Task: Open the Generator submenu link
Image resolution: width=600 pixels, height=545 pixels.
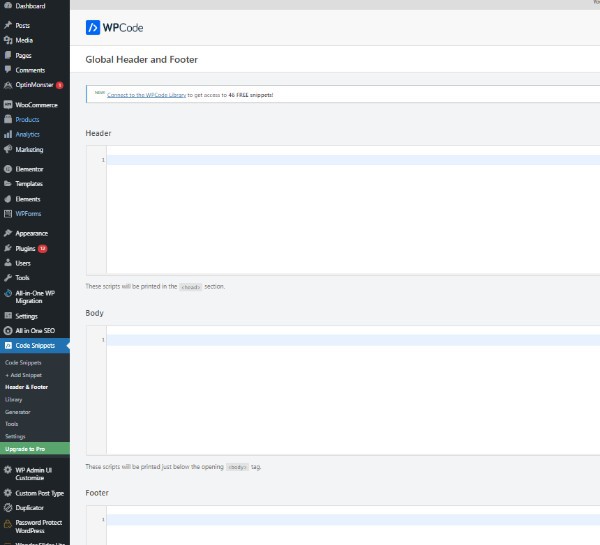Action: click(x=18, y=412)
